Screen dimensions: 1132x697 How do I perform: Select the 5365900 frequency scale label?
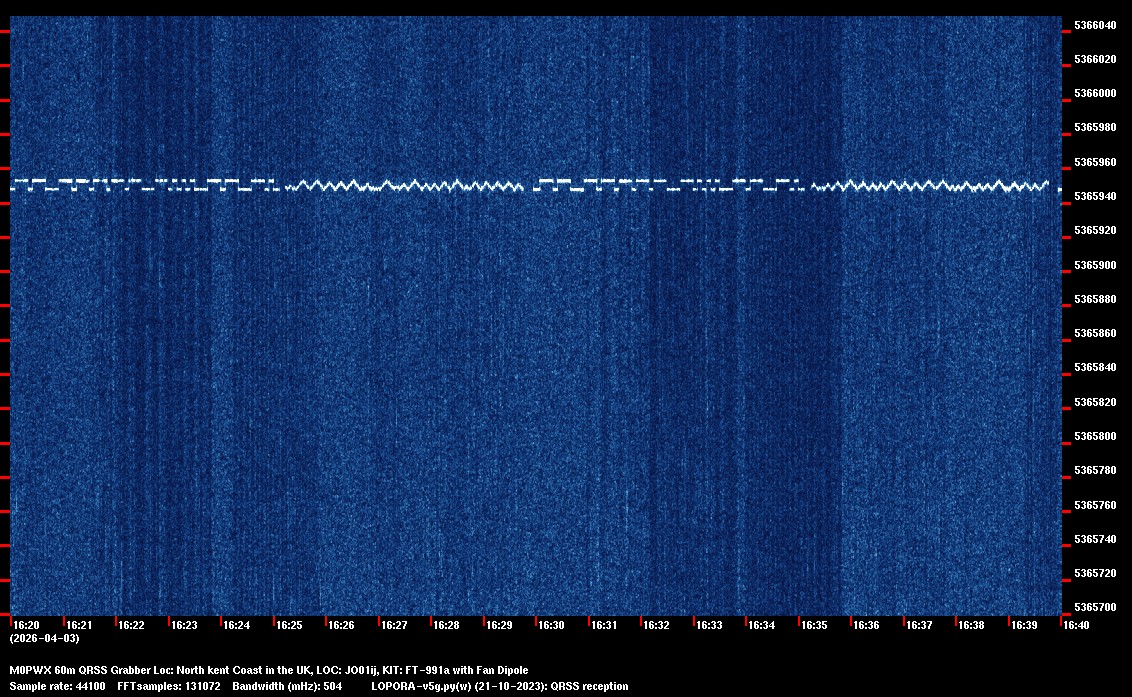point(1095,265)
